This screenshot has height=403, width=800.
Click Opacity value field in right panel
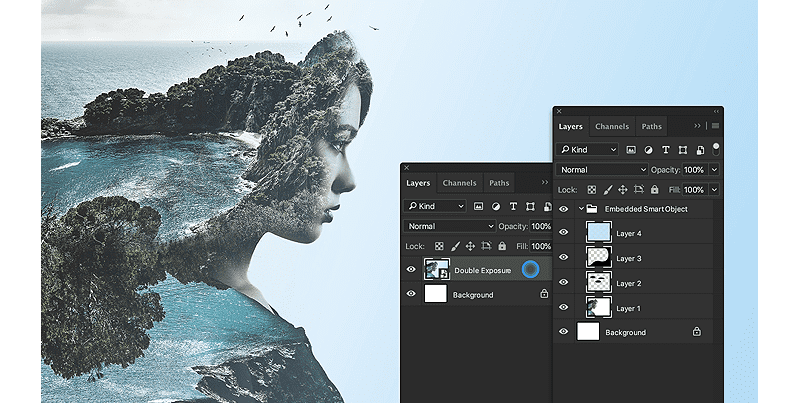695,170
